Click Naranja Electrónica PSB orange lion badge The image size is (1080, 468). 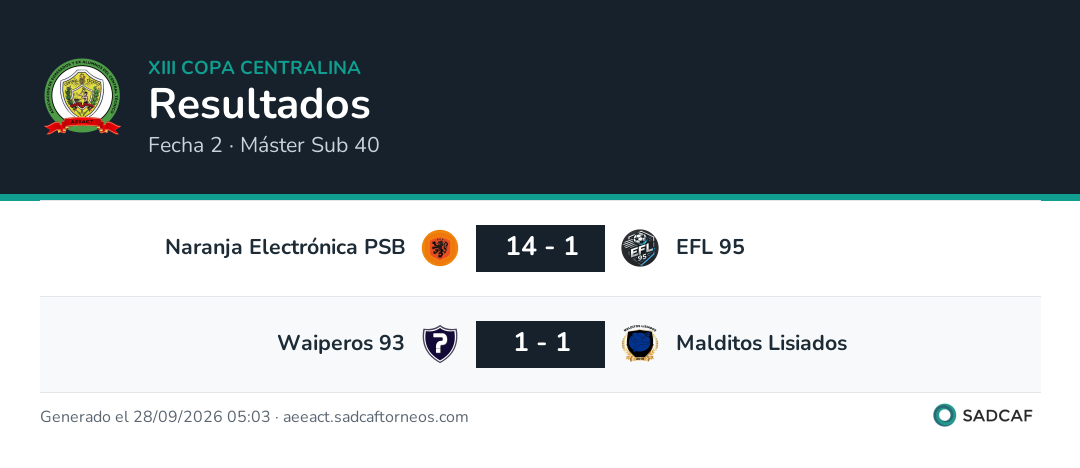coord(439,248)
